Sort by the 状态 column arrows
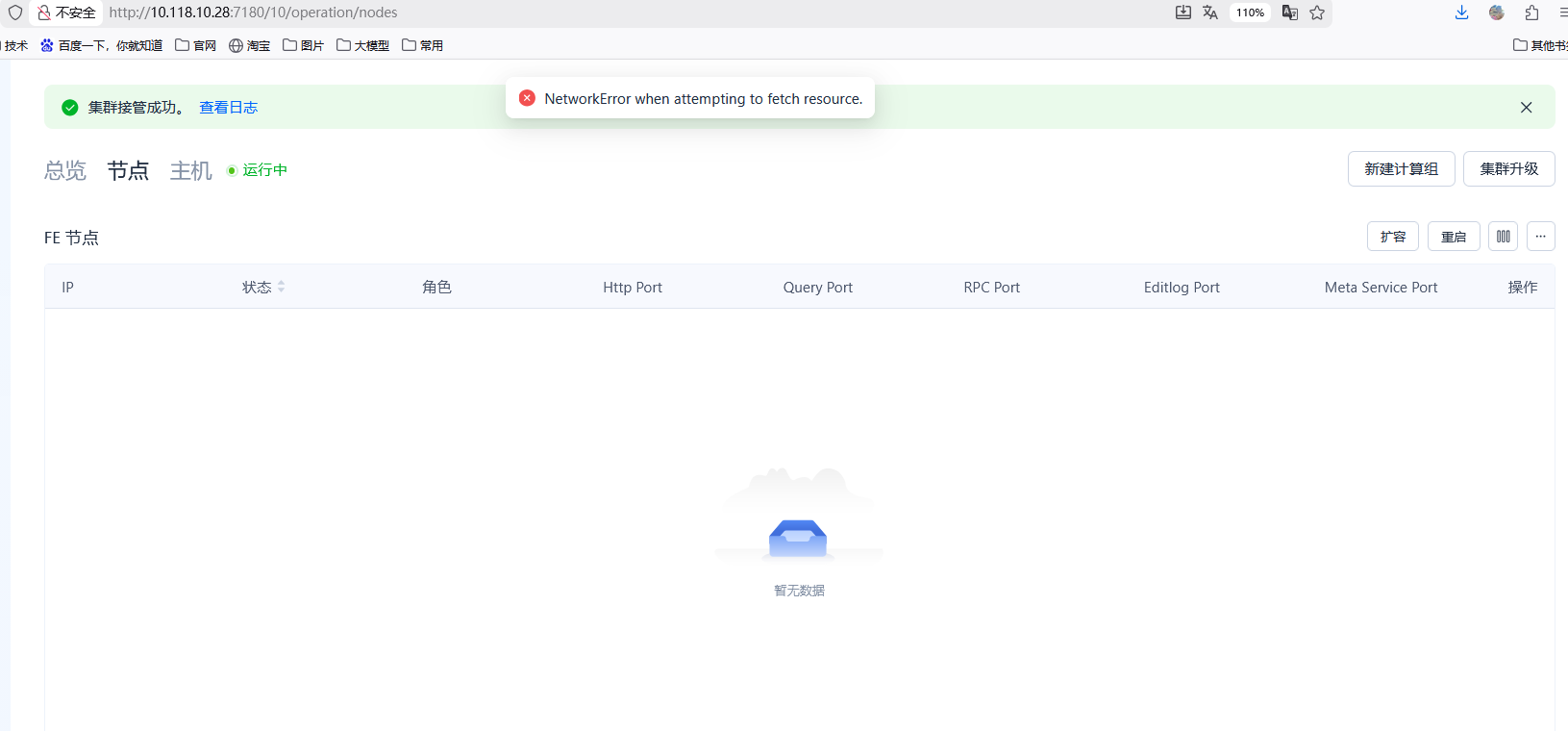The image size is (1568, 731). click(281, 287)
